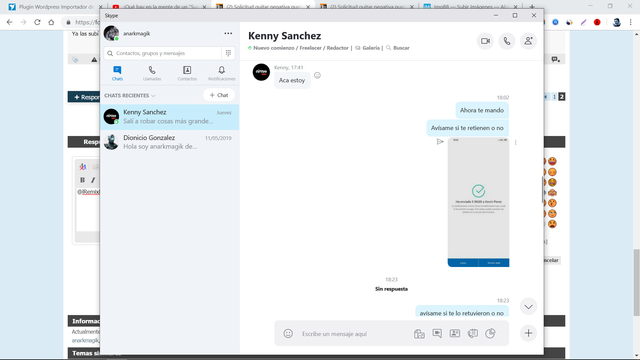Click the browser reload button
The height and width of the screenshot is (360, 640).
coord(37,22)
